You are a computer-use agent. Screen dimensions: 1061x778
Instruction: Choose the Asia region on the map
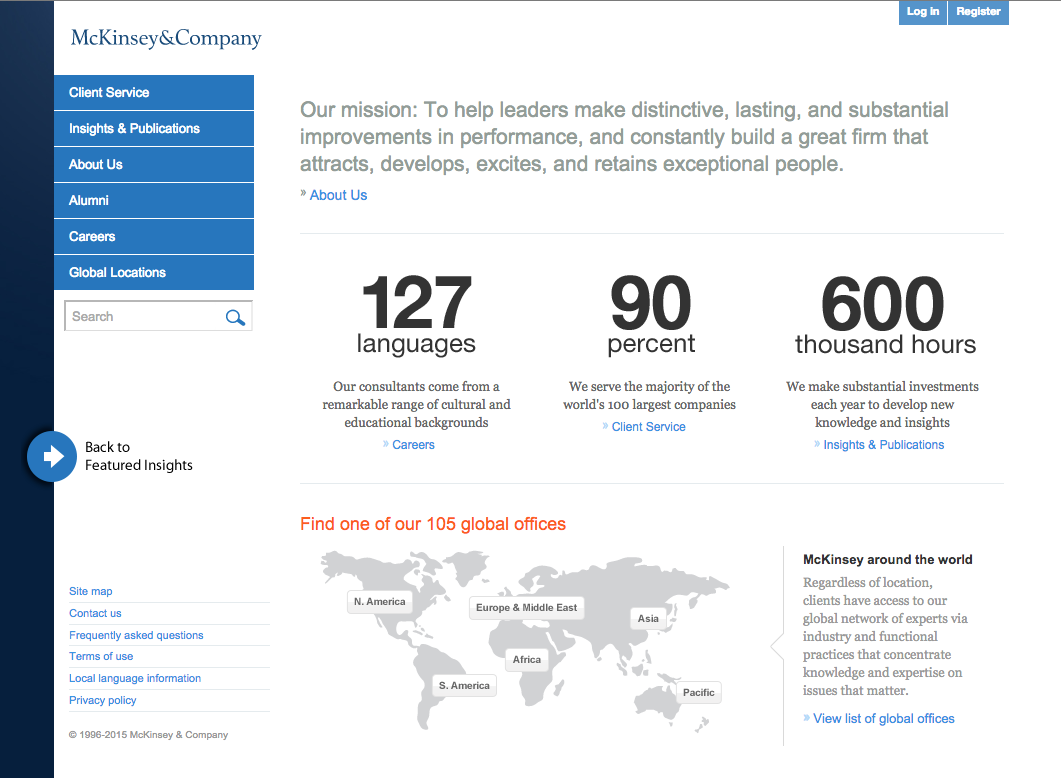648,618
